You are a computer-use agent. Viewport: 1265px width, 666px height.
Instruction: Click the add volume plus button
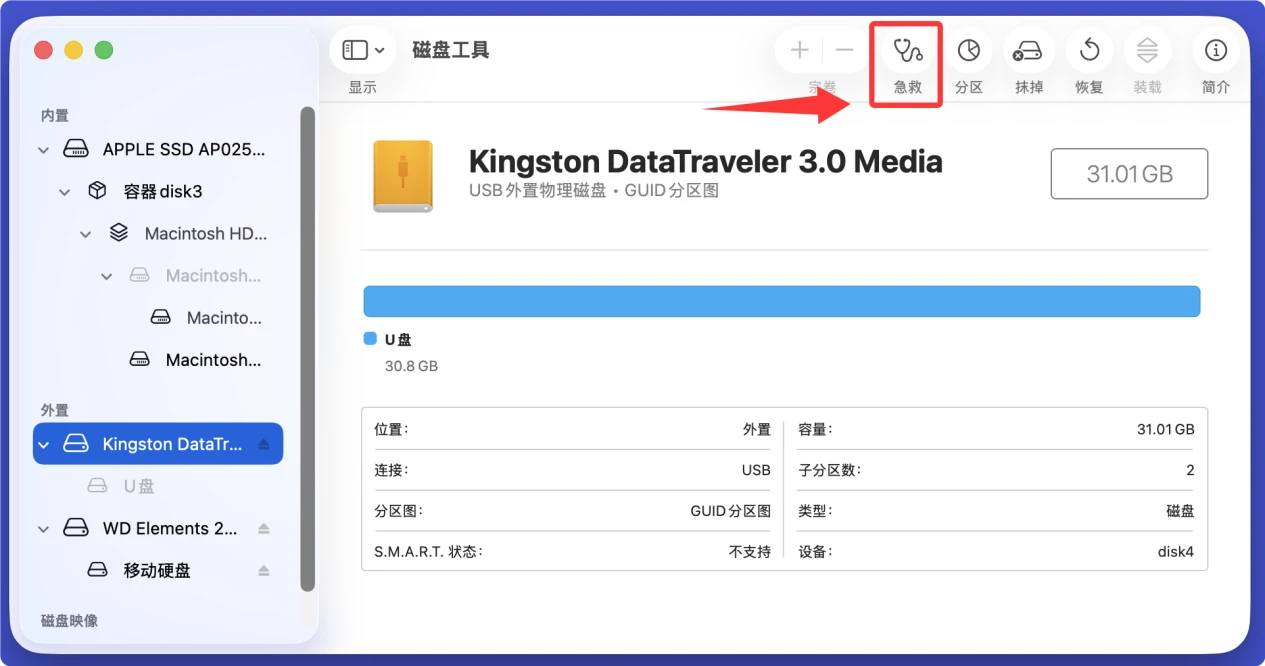(800, 50)
